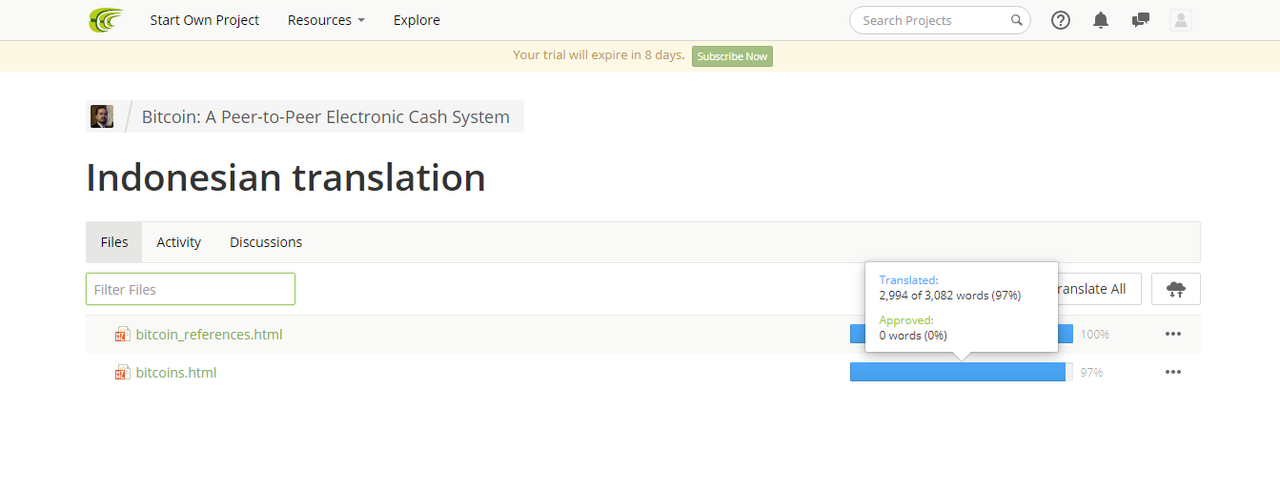Select the Files tab
1280x493 pixels.
[114, 242]
